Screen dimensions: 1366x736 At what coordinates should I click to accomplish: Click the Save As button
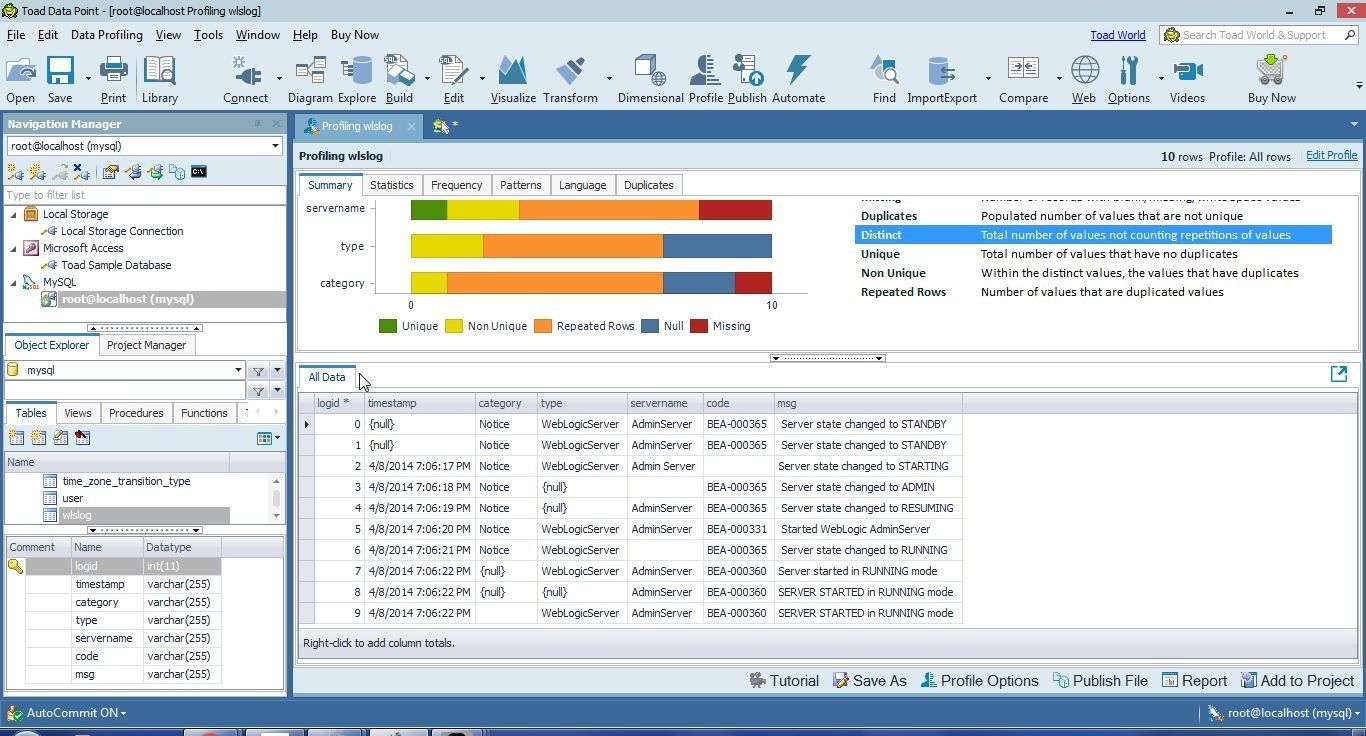[x=869, y=681]
